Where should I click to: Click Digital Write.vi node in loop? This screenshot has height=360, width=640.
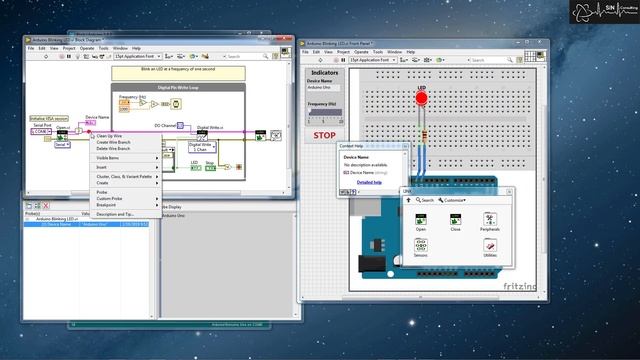pos(202,135)
